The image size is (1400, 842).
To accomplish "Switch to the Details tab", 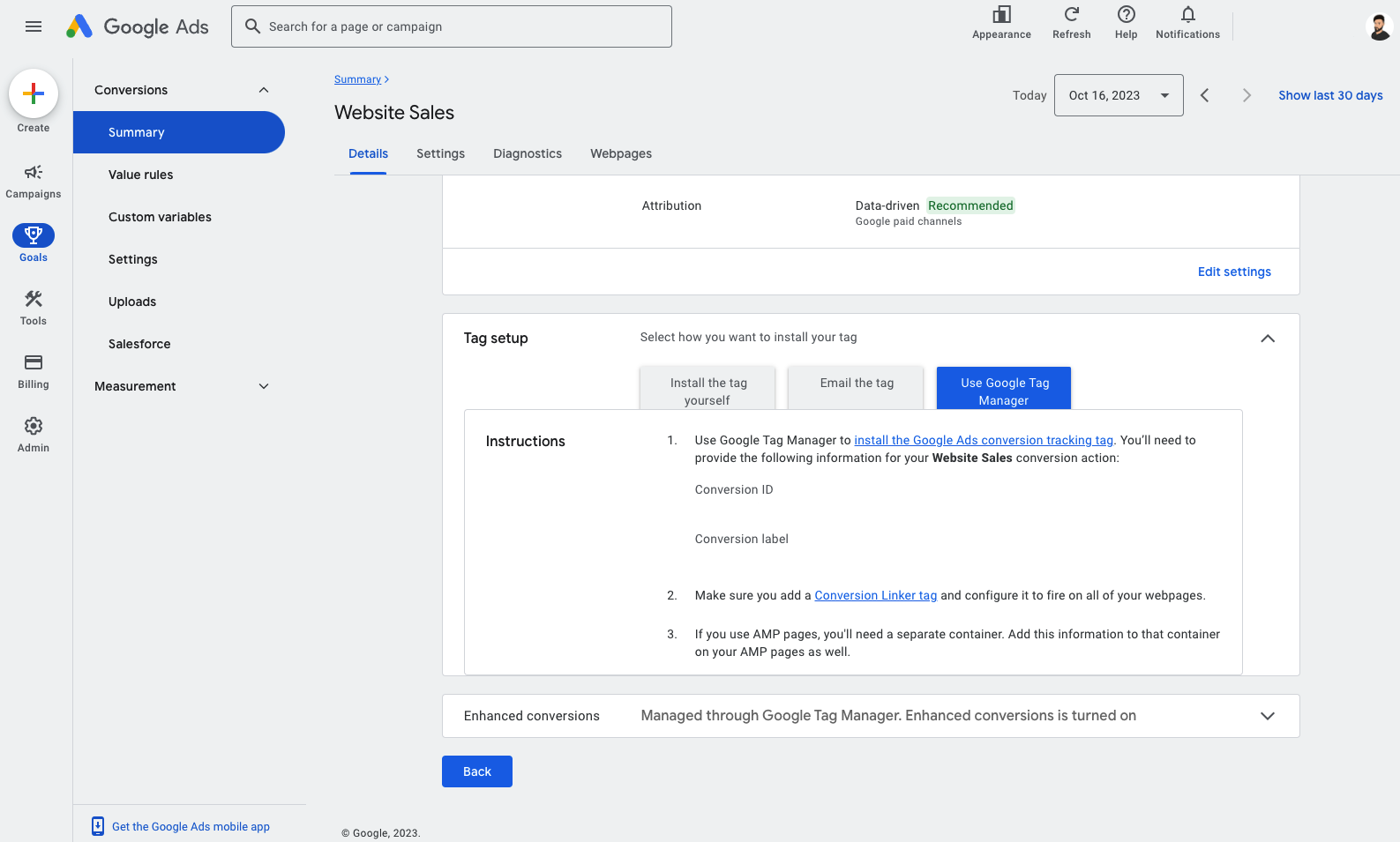I will [x=368, y=153].
